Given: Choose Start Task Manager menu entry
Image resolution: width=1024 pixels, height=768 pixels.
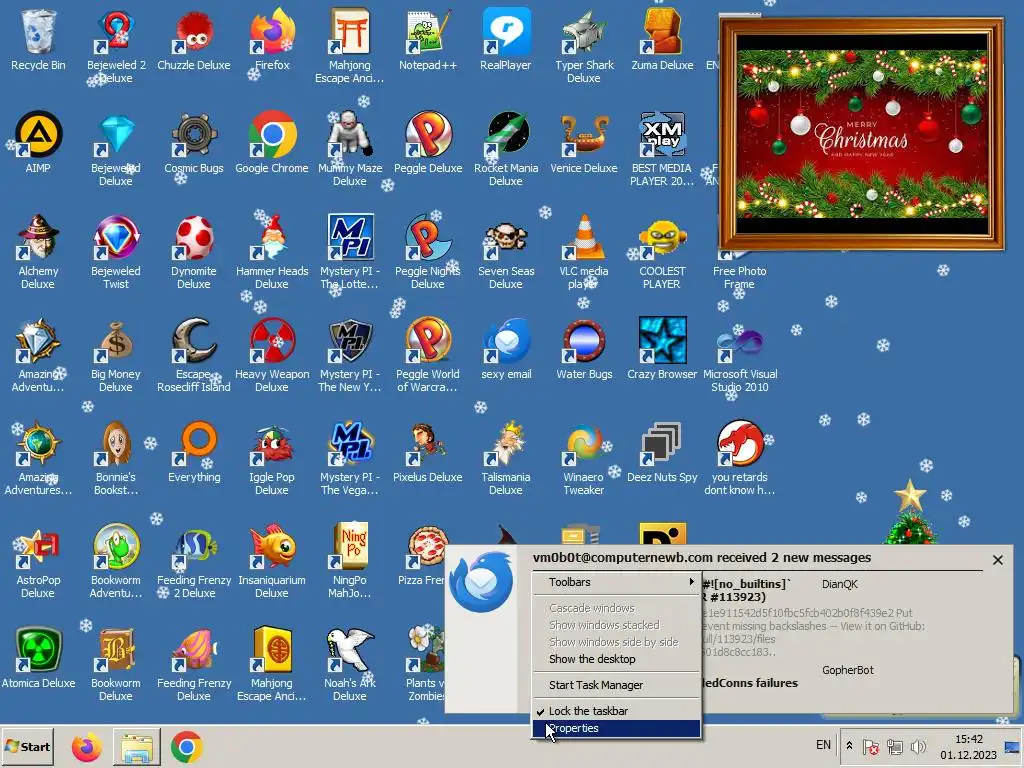Looking at the screenshot, I should click(616, 684).
